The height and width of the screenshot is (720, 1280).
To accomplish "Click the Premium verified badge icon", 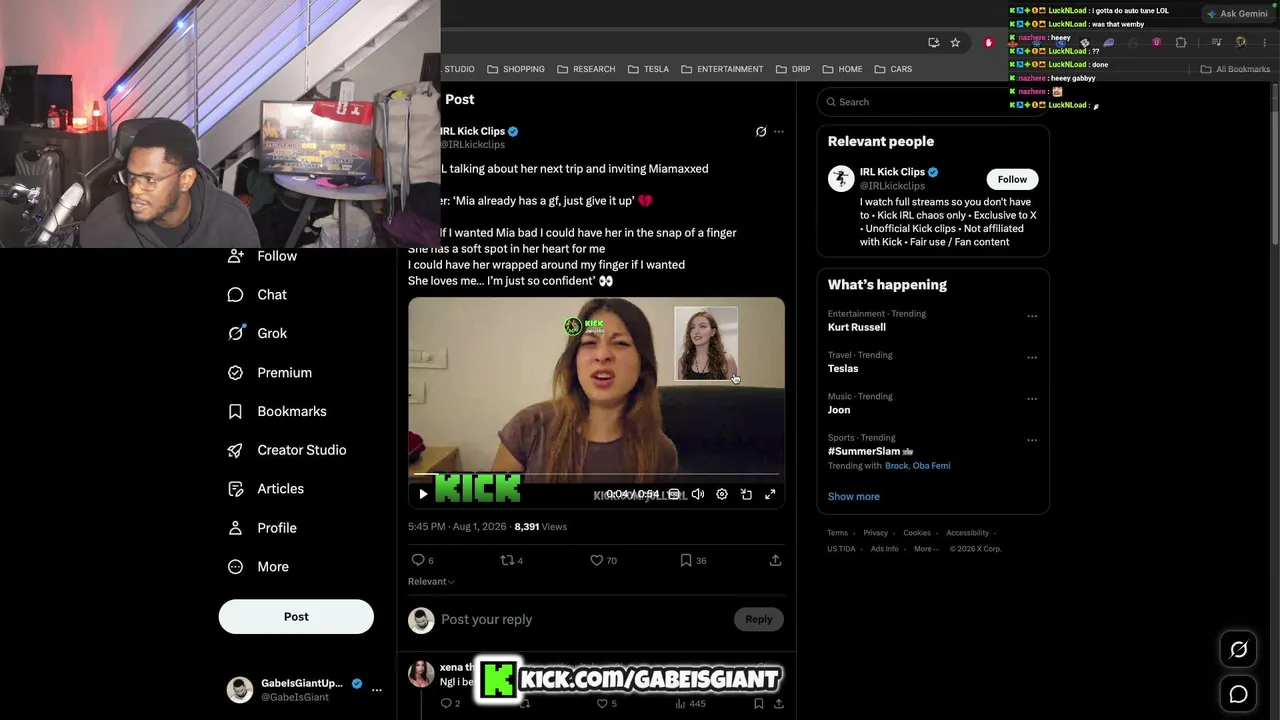I will coord(235,372).
